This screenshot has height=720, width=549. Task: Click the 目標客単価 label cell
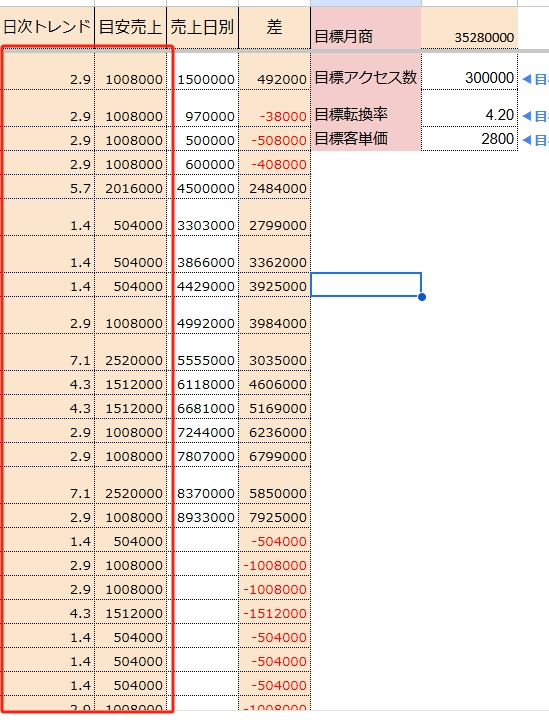tap(366, 139)
